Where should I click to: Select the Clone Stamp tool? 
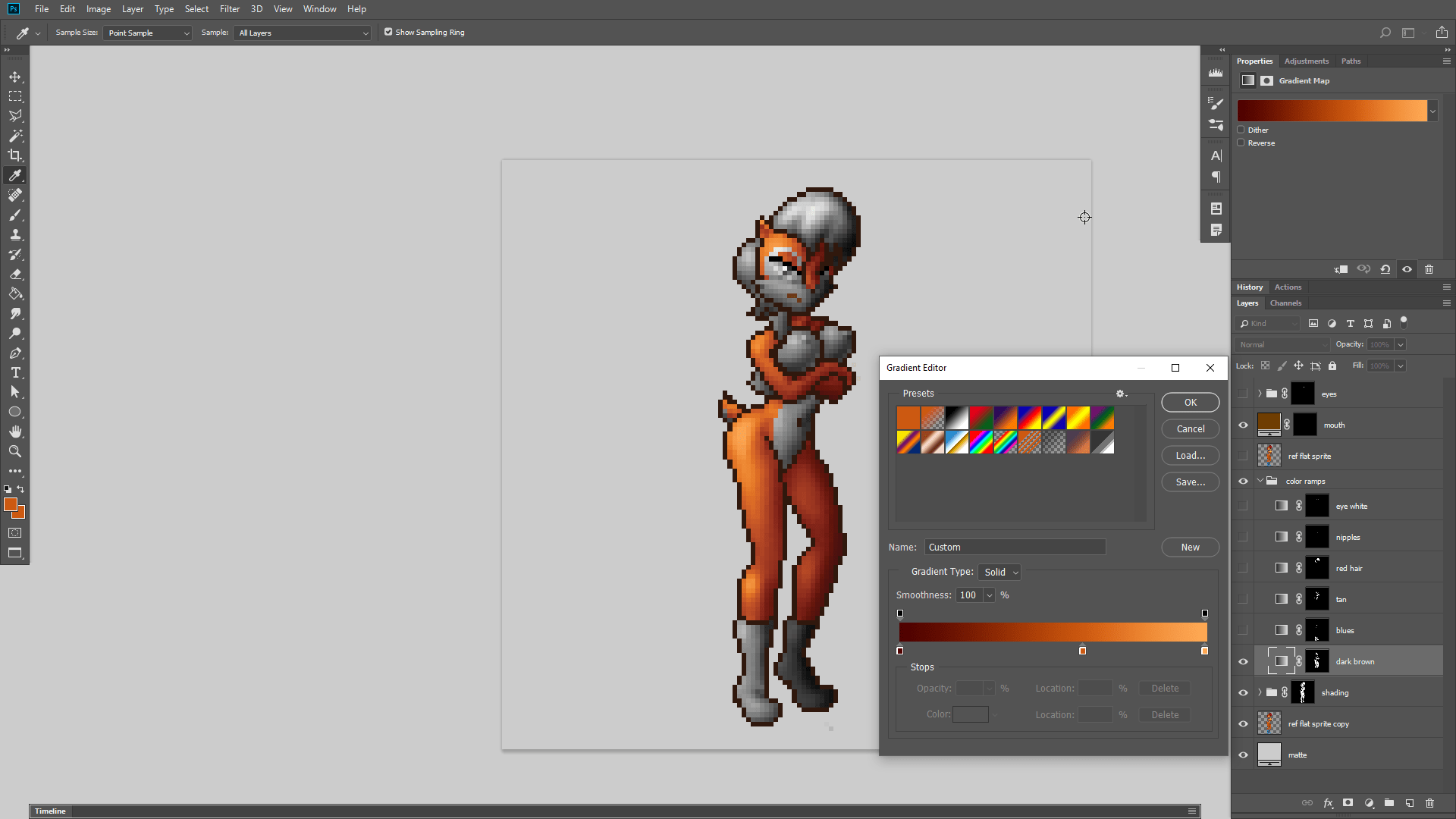[x=15, y=234]
